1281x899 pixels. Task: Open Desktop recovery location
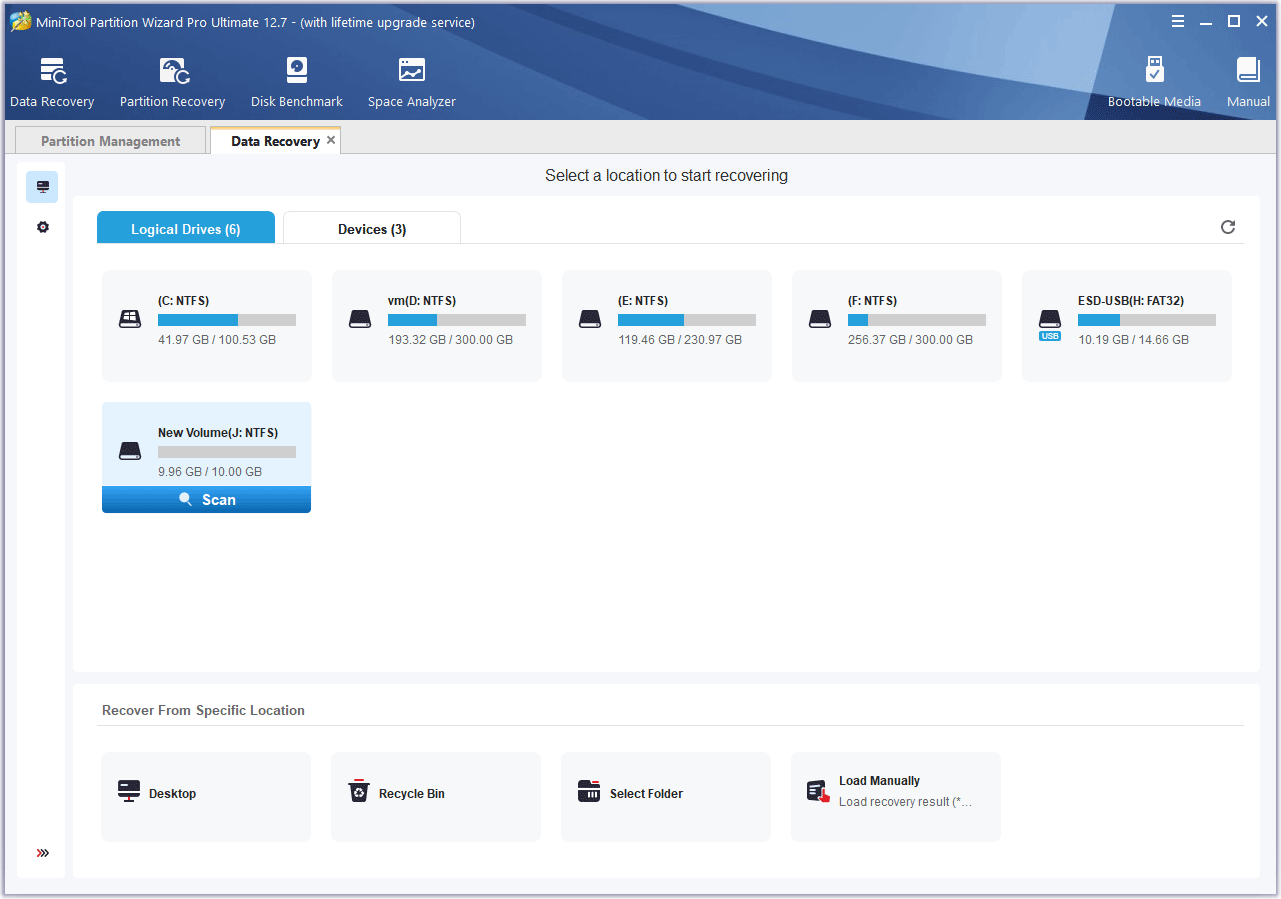[206, 797]
